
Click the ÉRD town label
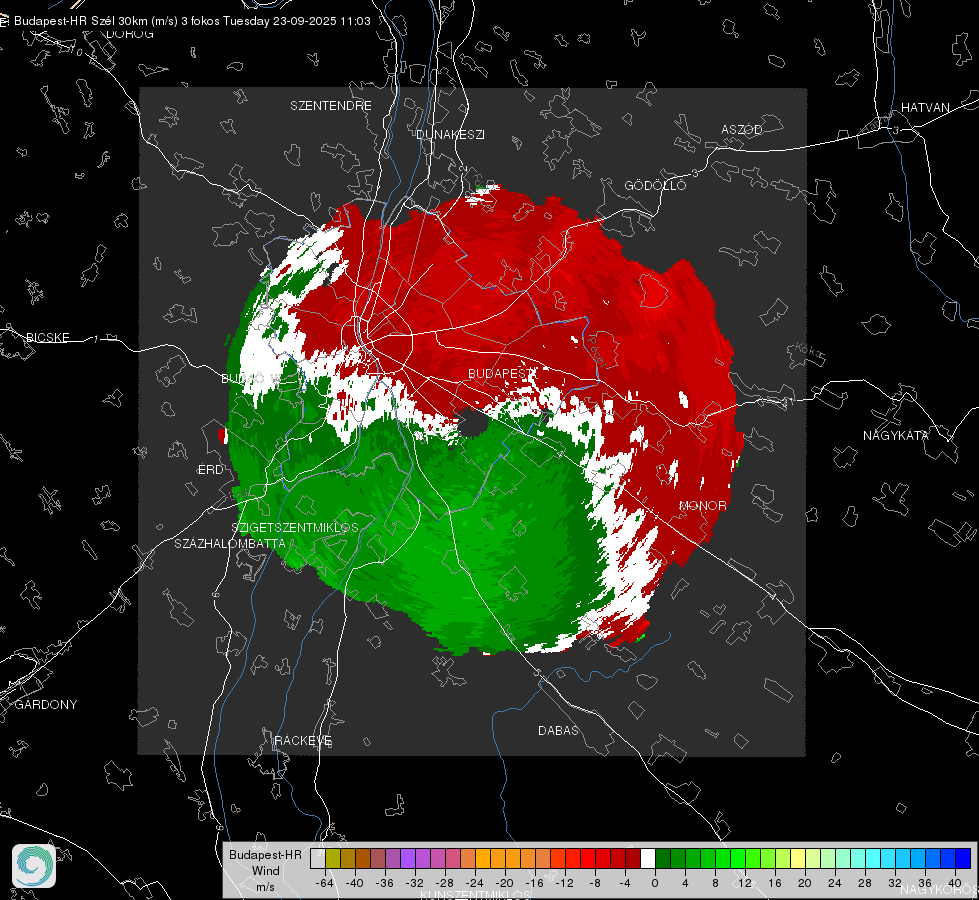click(210, 470)
